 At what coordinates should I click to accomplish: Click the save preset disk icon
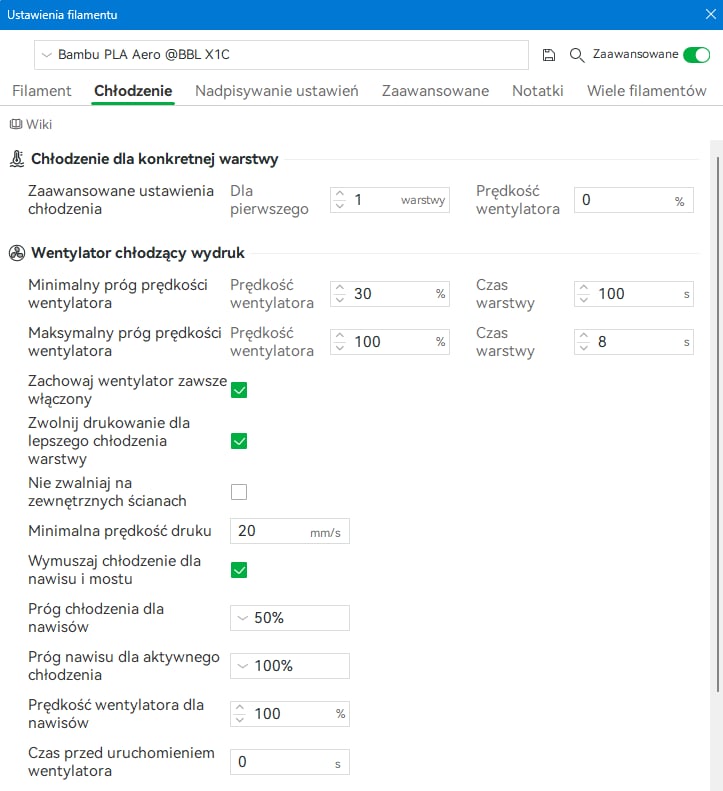pos(548,55)
